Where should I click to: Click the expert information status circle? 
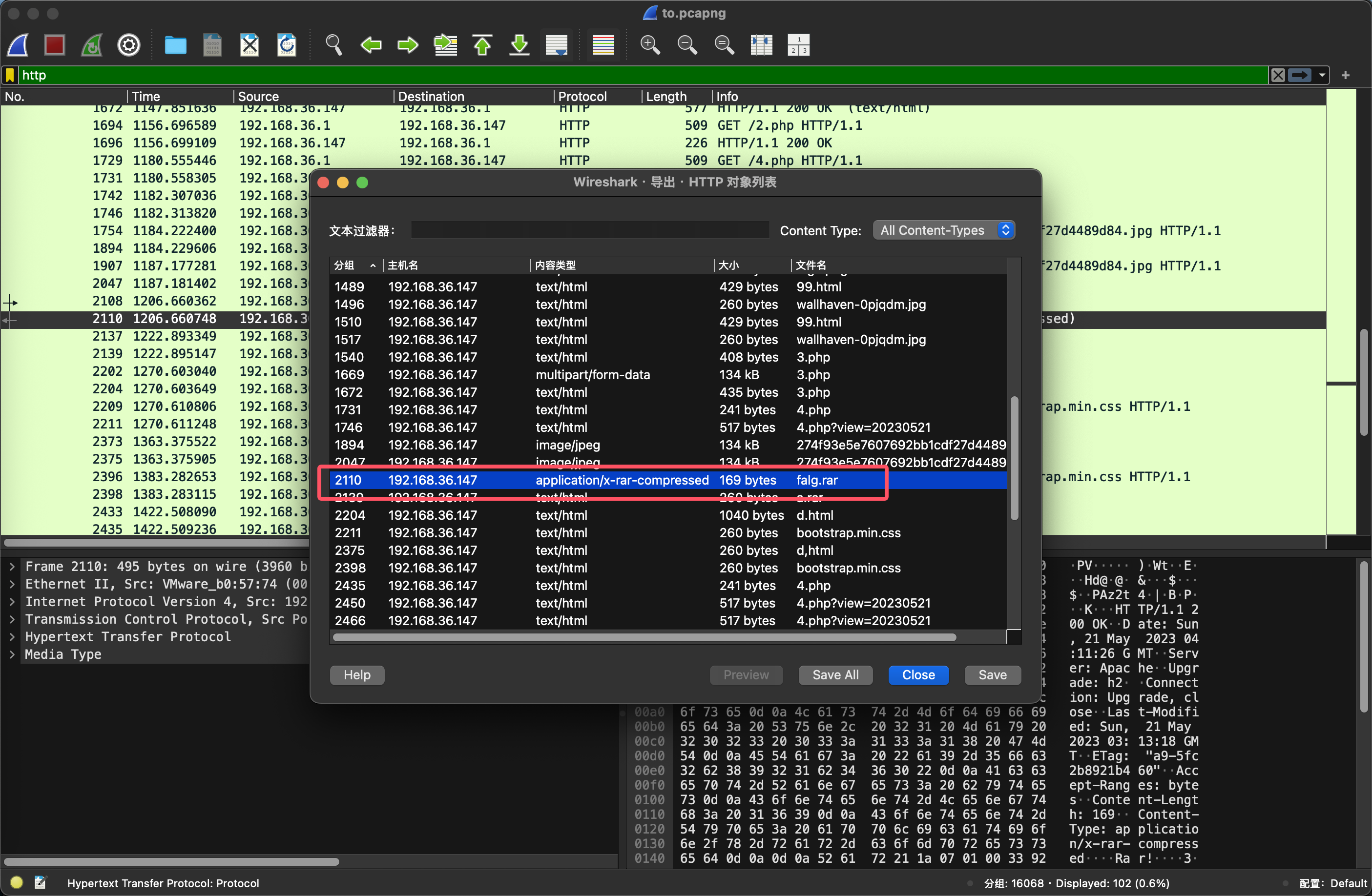click(x=16, y=882)
